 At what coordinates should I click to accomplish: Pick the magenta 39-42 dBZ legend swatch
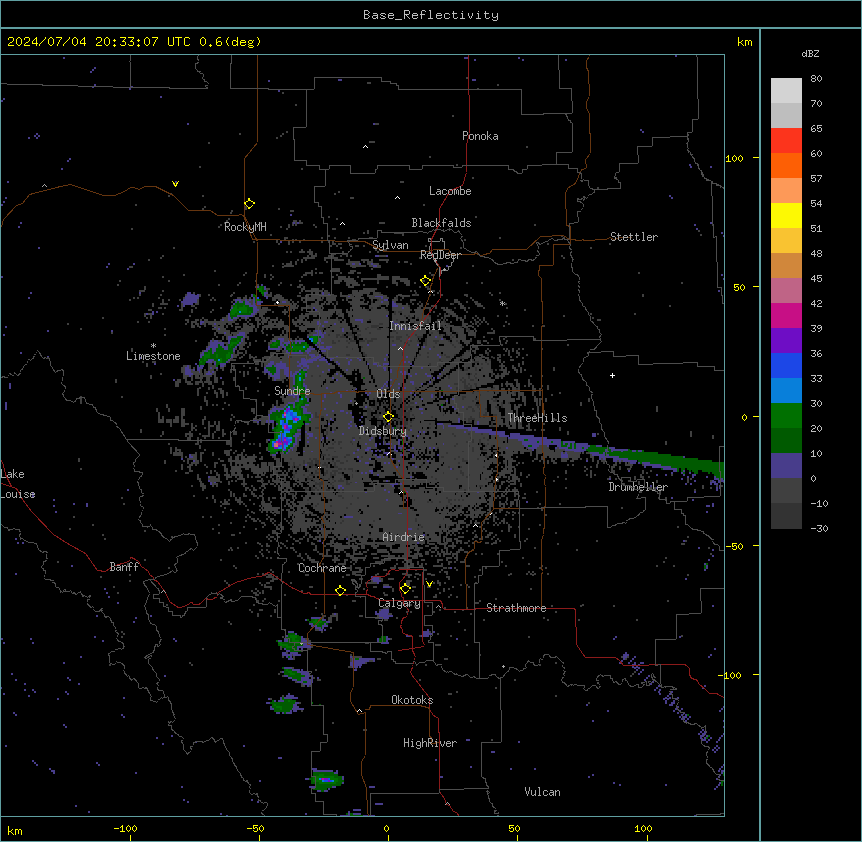(786, 316)
